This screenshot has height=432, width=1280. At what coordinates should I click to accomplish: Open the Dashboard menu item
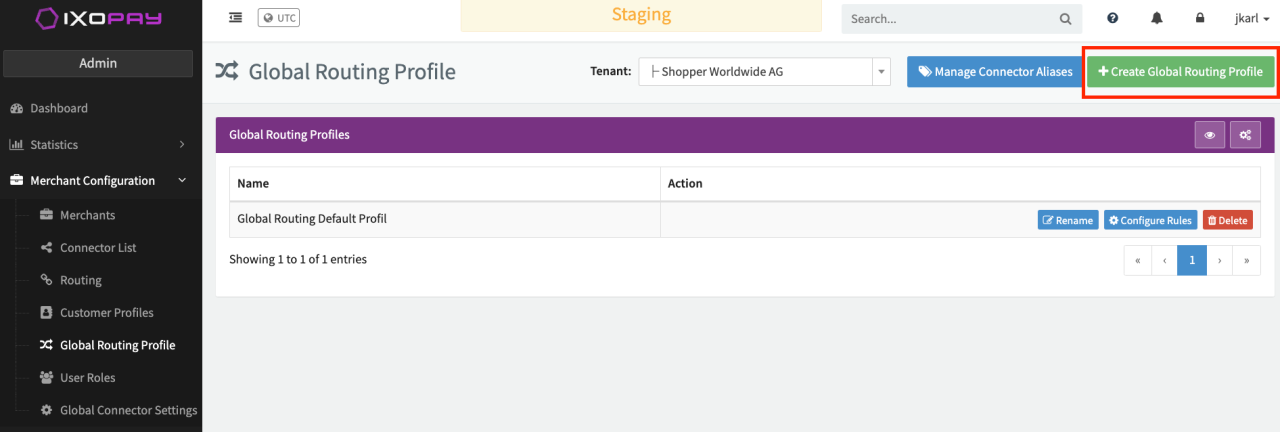pyautogui.click(x=59, y=108)
